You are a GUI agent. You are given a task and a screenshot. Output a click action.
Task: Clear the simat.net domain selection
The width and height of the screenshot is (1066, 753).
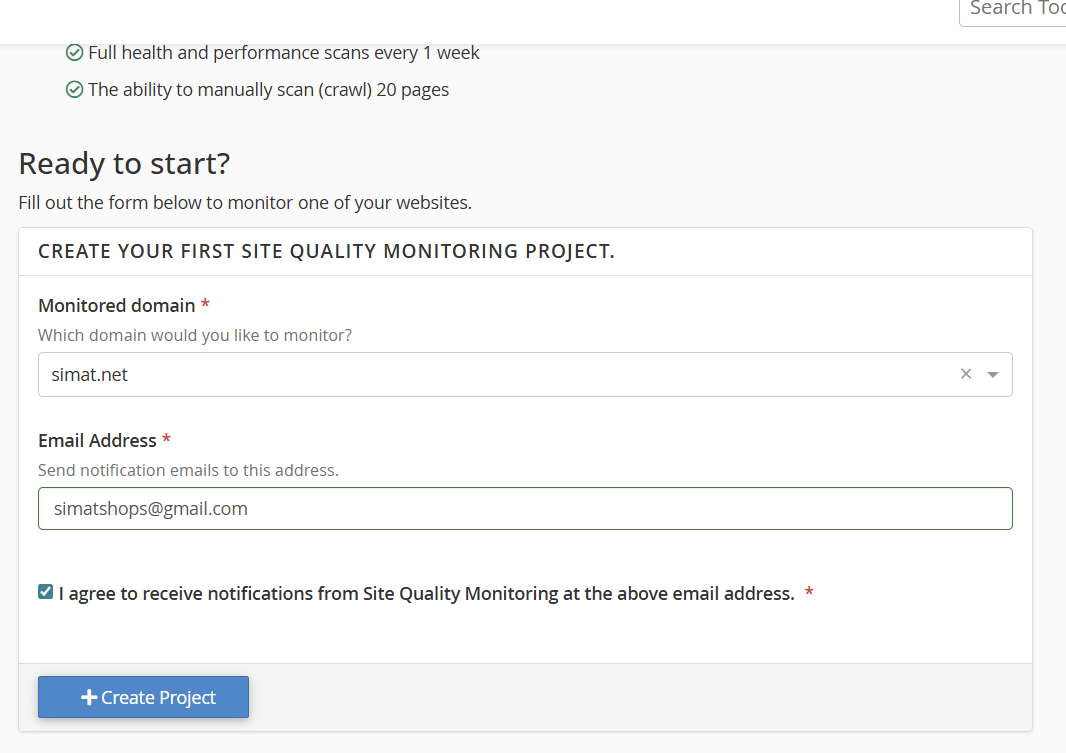coord(965,374)
